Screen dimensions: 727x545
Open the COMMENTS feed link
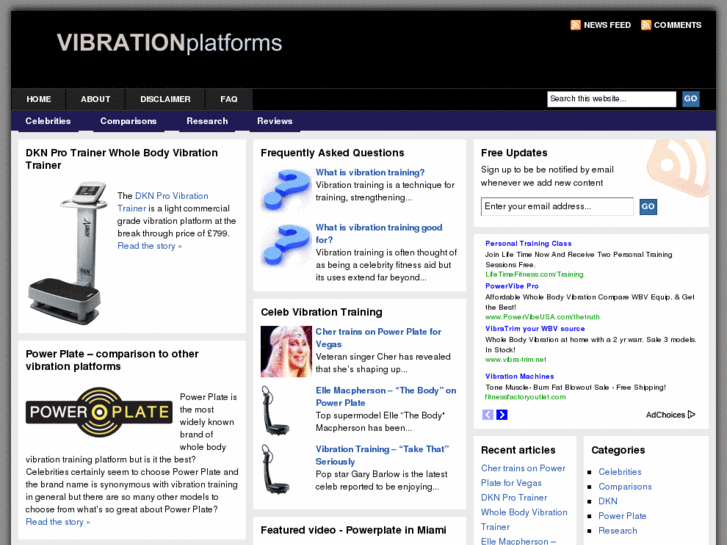[x=677, y=25]
